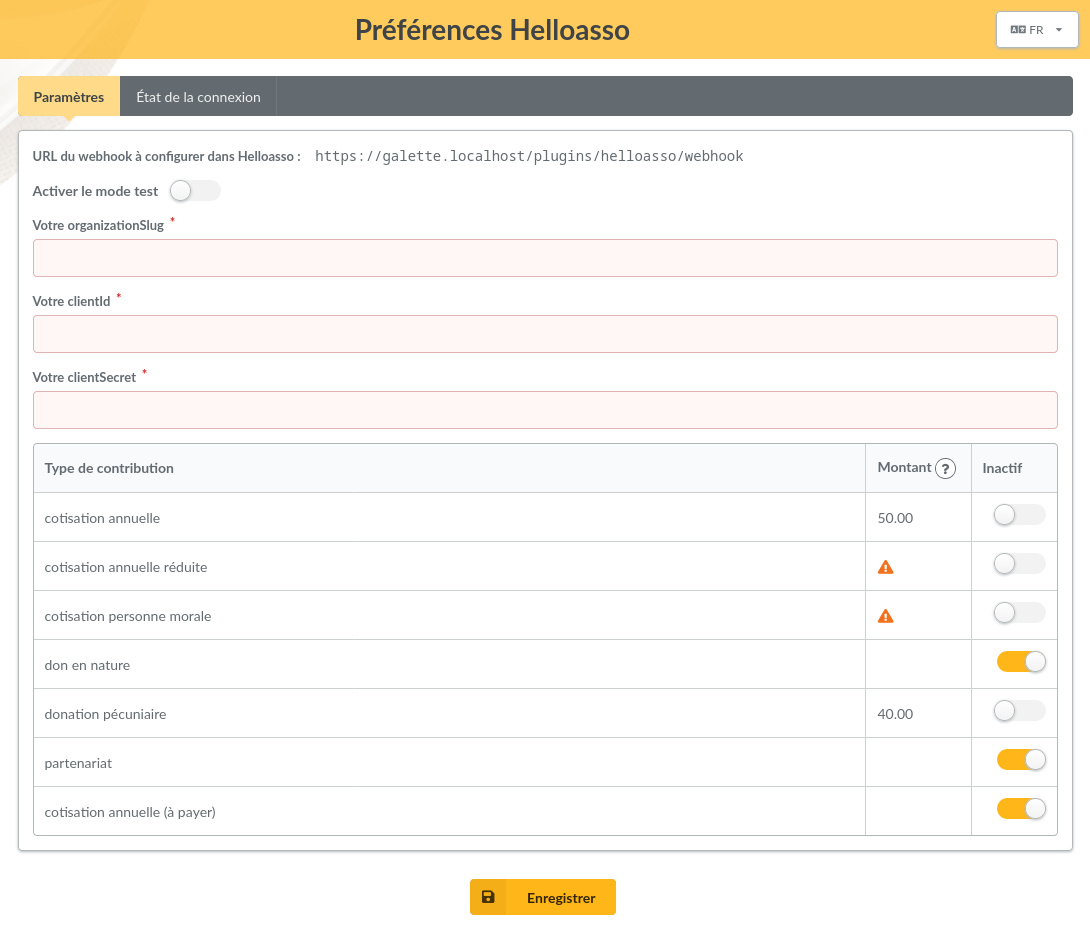Turn off the inactive switch for don en nature
The width and height of the screenshot is (1090, 943).
tap(1020, 662)
